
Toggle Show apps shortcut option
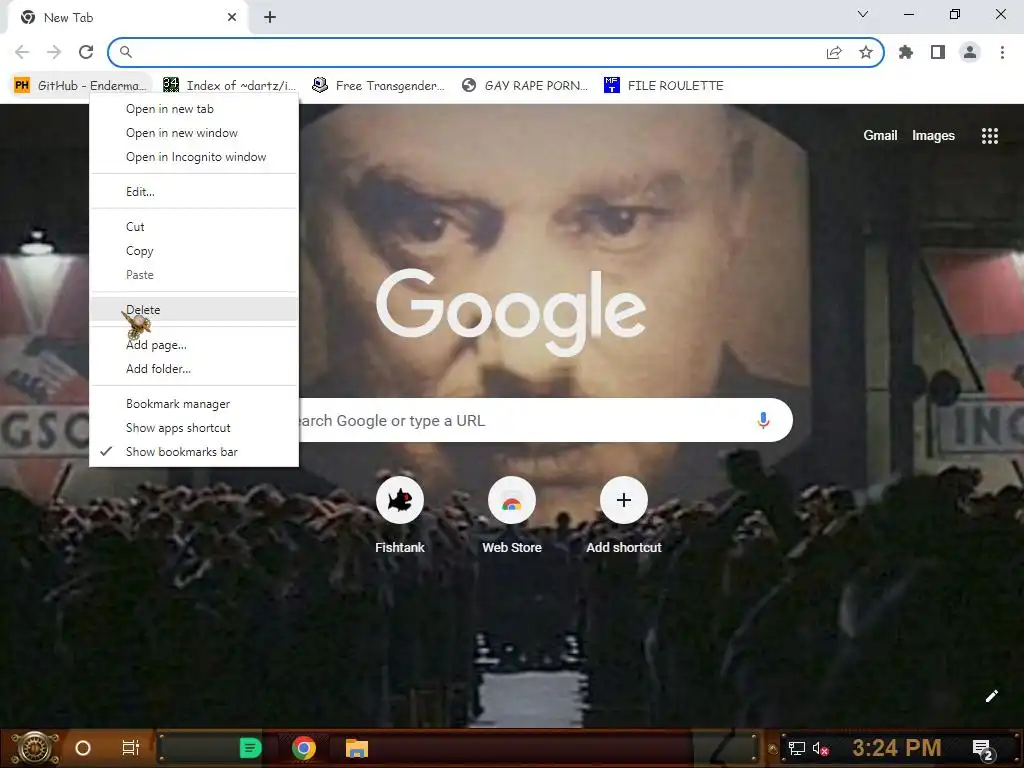pyautogui.click(x=194, y=428)
